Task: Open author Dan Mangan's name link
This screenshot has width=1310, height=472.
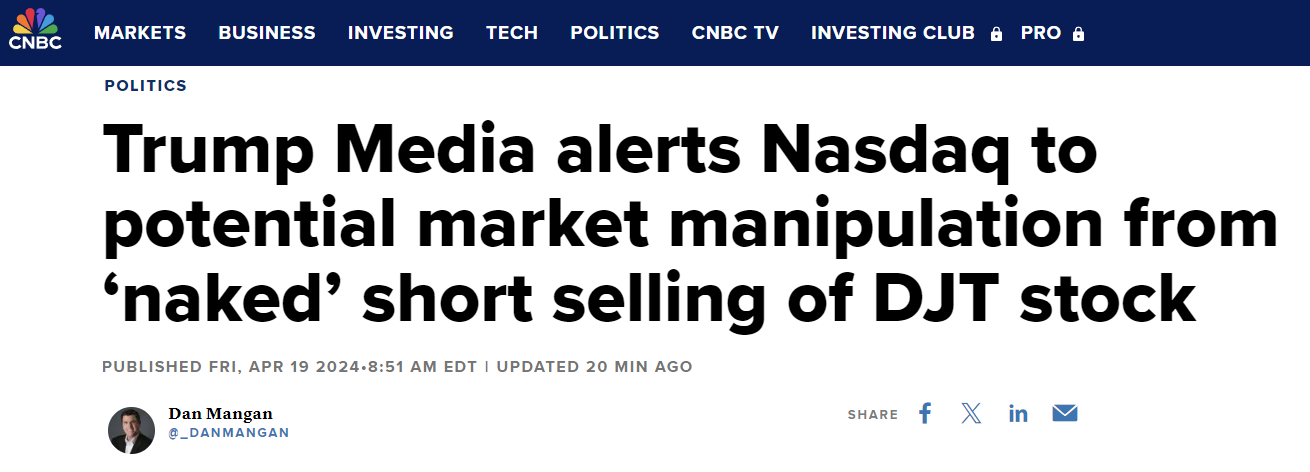Action: pyautogui.click(x=220, y=413)
